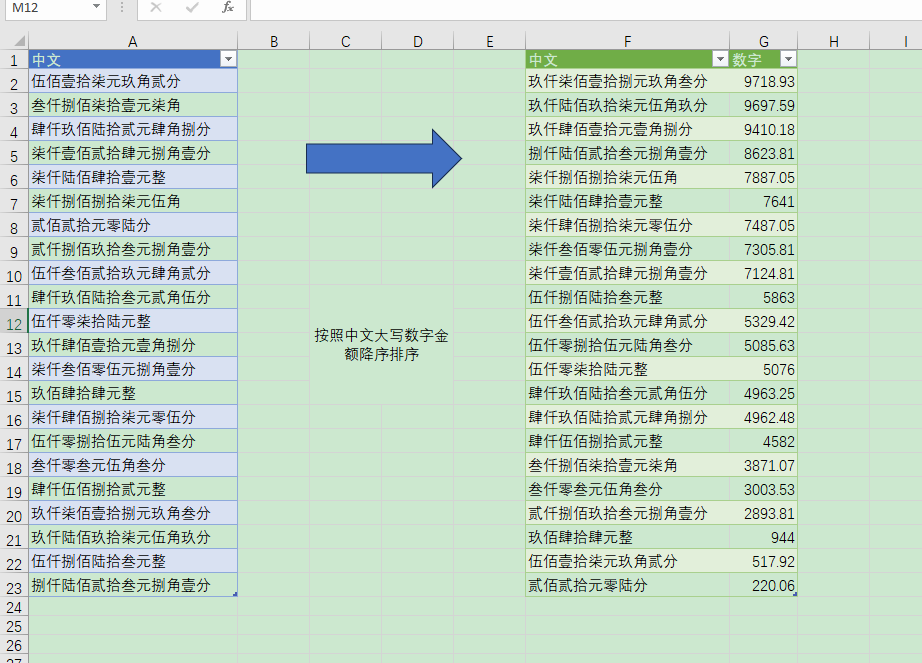Click cell 叁仟捌佰柒拾壹元柒角 in column A

(133, 105)
